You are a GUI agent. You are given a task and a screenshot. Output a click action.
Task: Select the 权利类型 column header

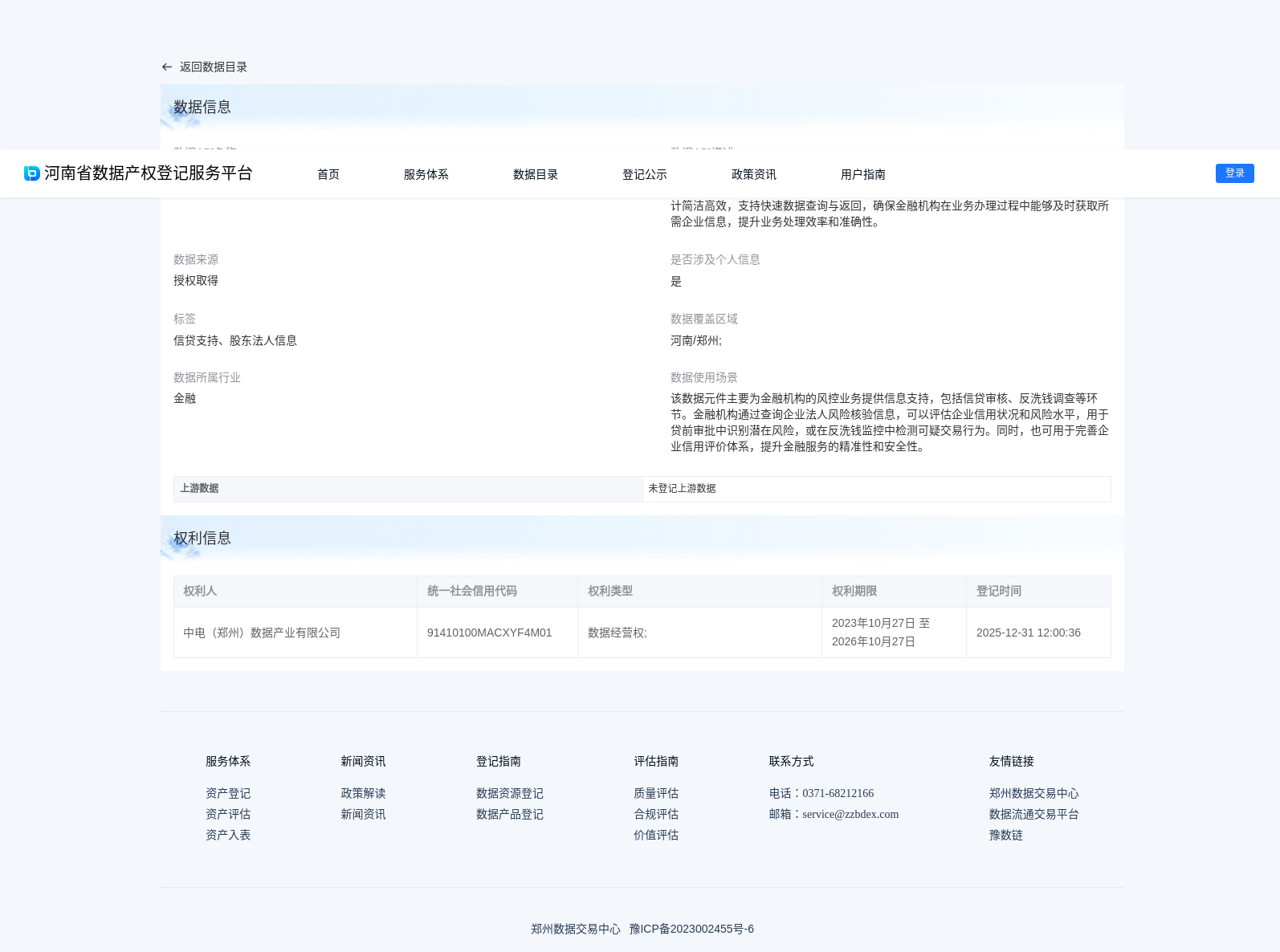(x=699, y=591)
